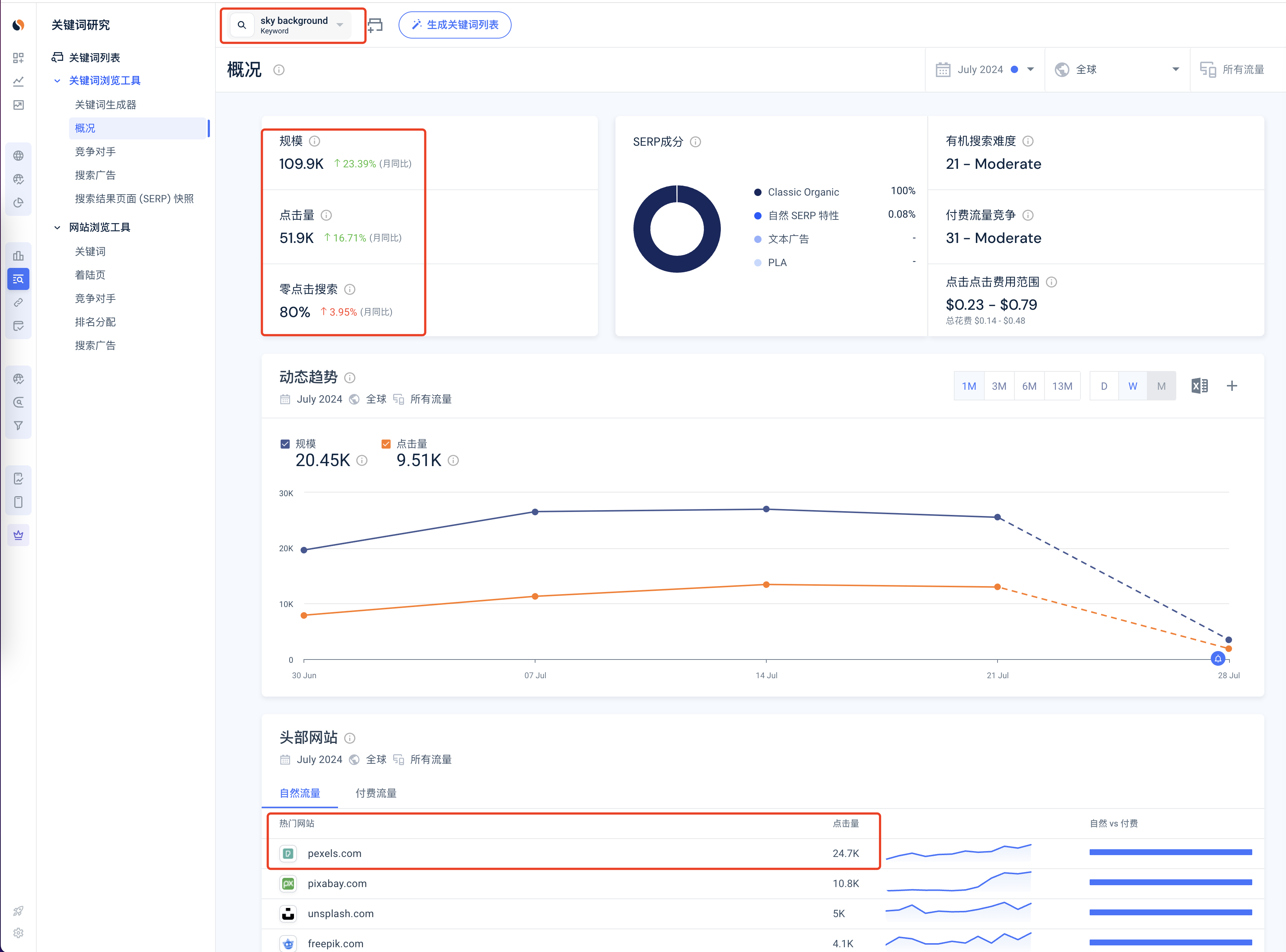Screen dimensions: 1286x952
Task: Click the dashboard grid icon in left rail
Action: click(x=18, y=58)
